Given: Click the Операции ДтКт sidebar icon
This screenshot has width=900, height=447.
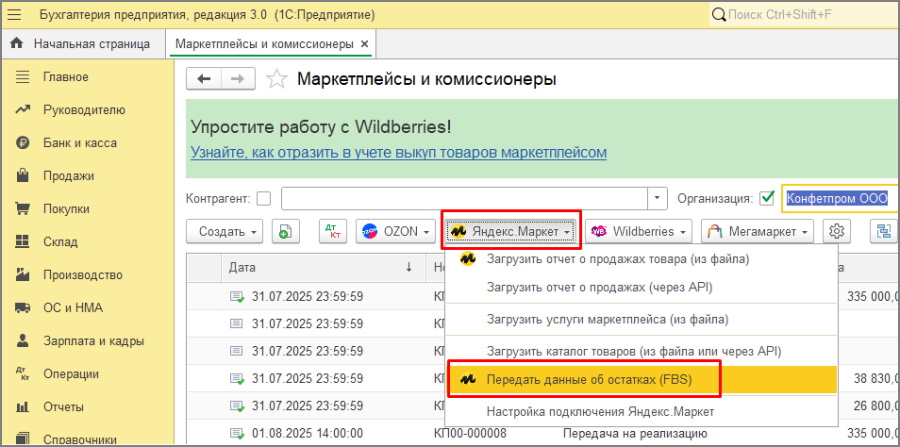Looking at the screenshot, I should tap(22, 374).
